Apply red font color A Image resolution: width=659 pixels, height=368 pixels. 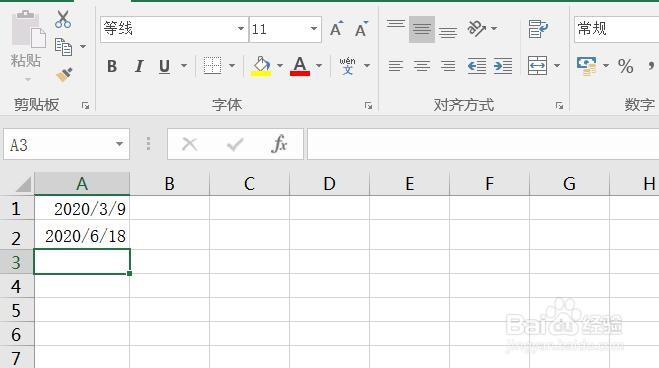click(x=300, y=66)
